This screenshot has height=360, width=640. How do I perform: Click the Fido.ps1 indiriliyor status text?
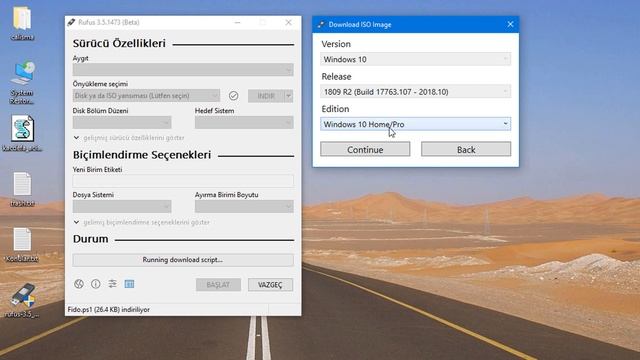click(109, 310)
